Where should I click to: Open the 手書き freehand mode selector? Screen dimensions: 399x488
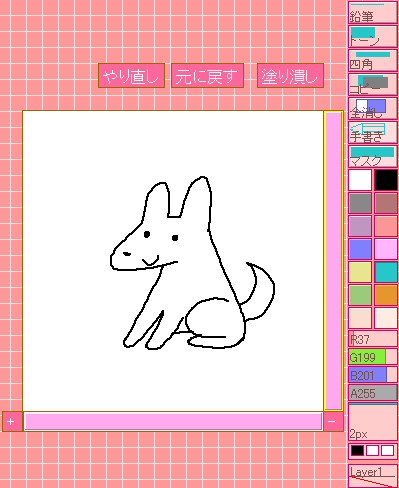373,133
